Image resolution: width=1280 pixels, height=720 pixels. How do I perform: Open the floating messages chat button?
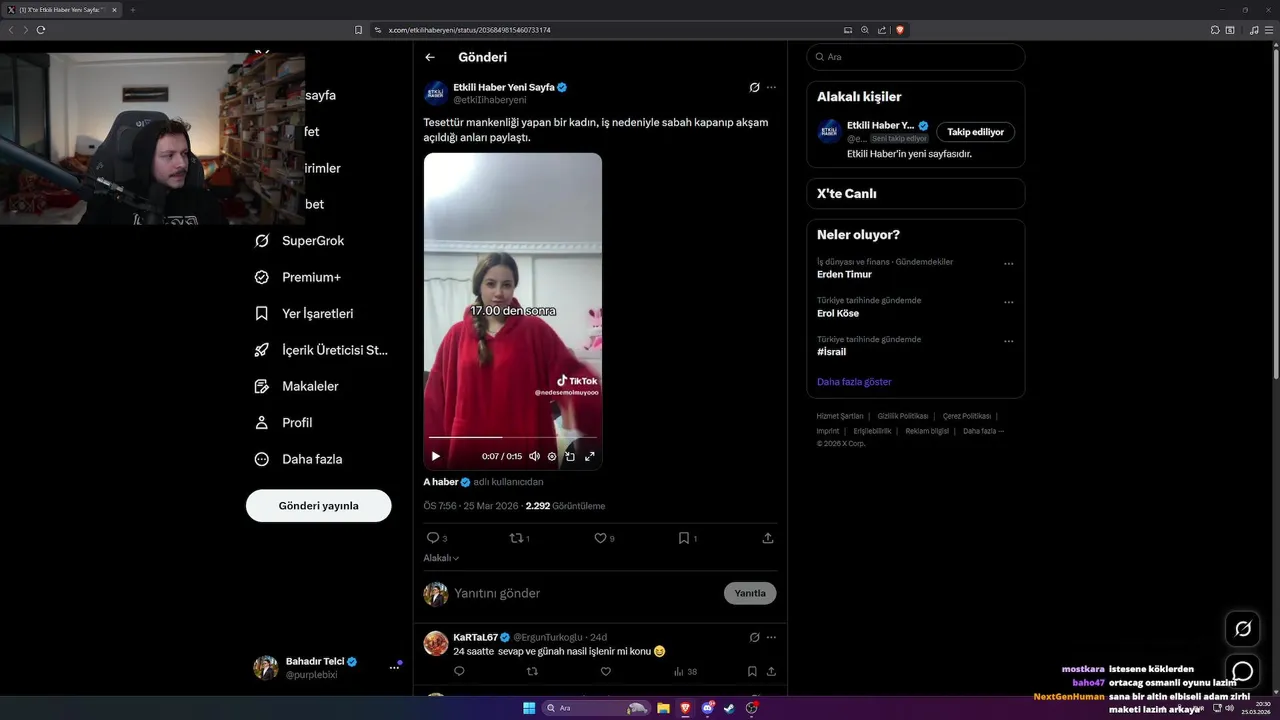1243,672
